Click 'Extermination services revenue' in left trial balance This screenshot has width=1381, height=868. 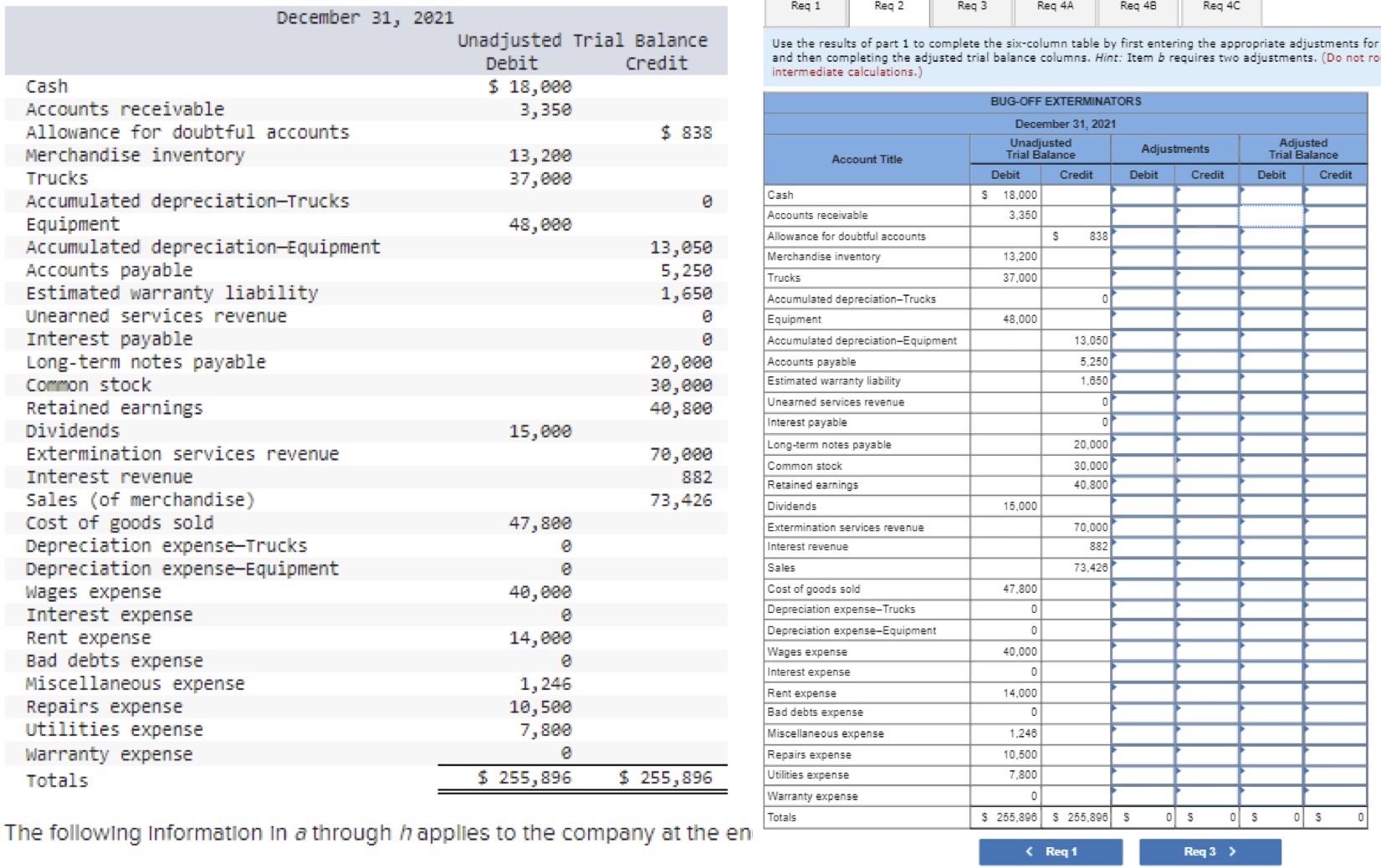coord(182,454)
